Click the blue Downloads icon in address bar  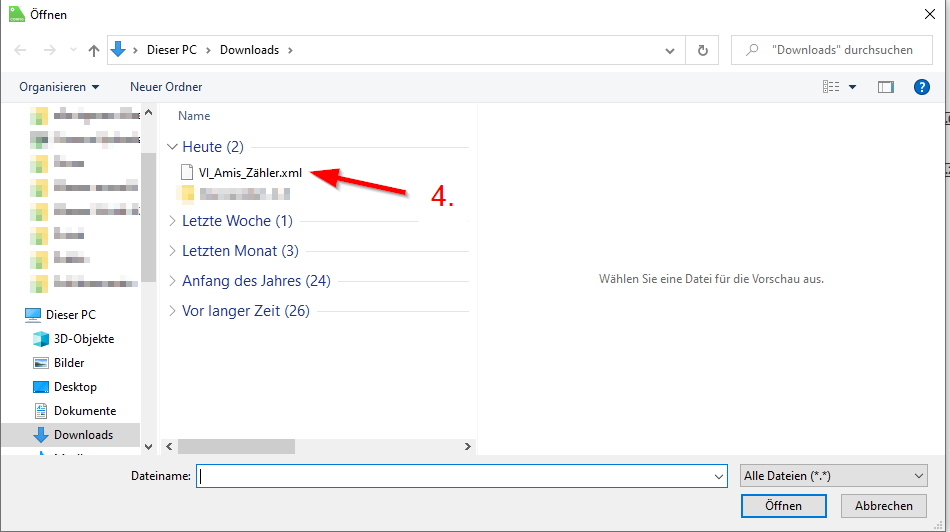(x=118, y=49)
